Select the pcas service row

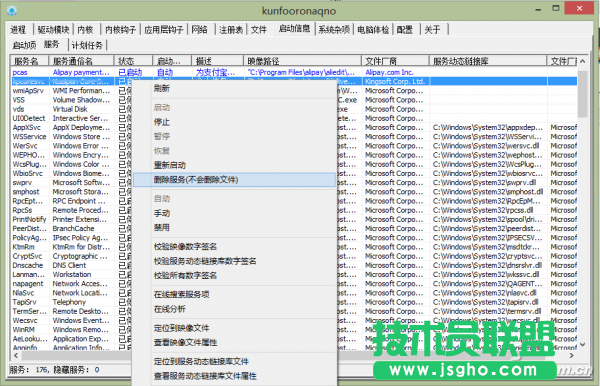pos(294,72)
